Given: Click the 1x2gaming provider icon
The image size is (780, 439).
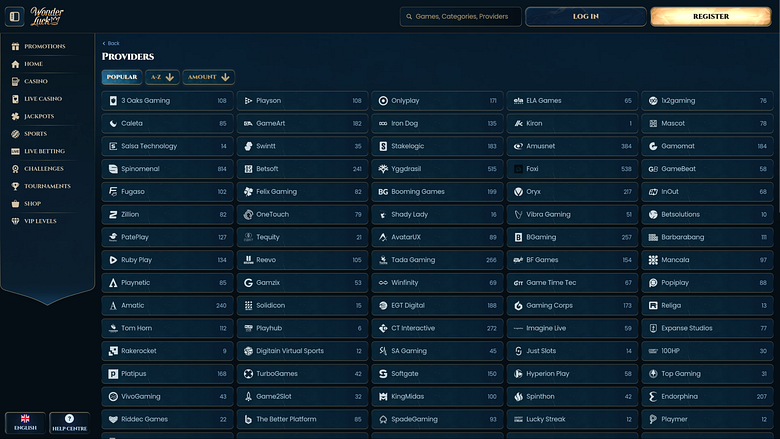Looking at the screenshot, I should coord(653,100).
